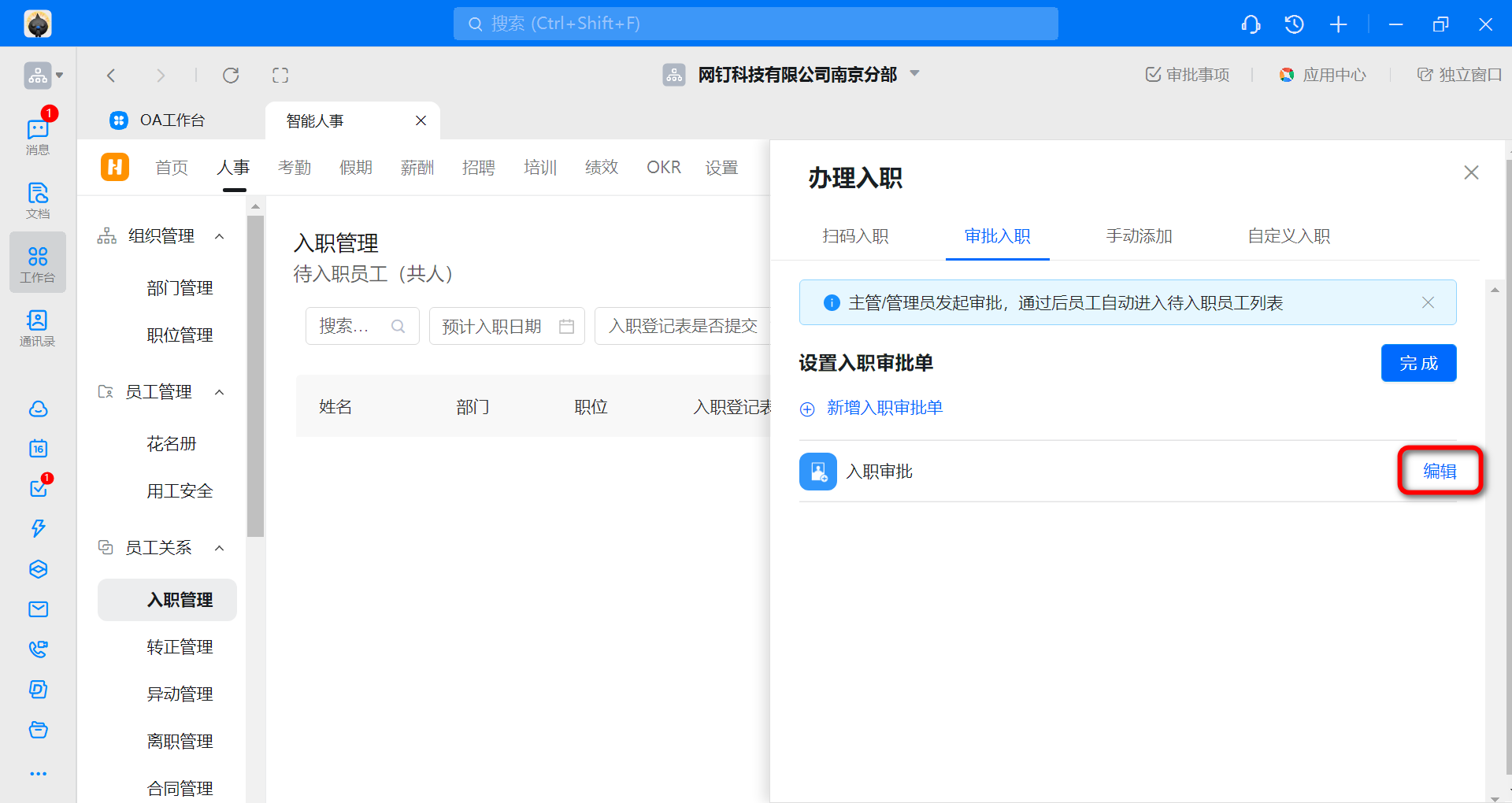Viewport: 1512px width, 803px height.
Task: Click the user avatar at top left
Action: (x=38, y=24)
